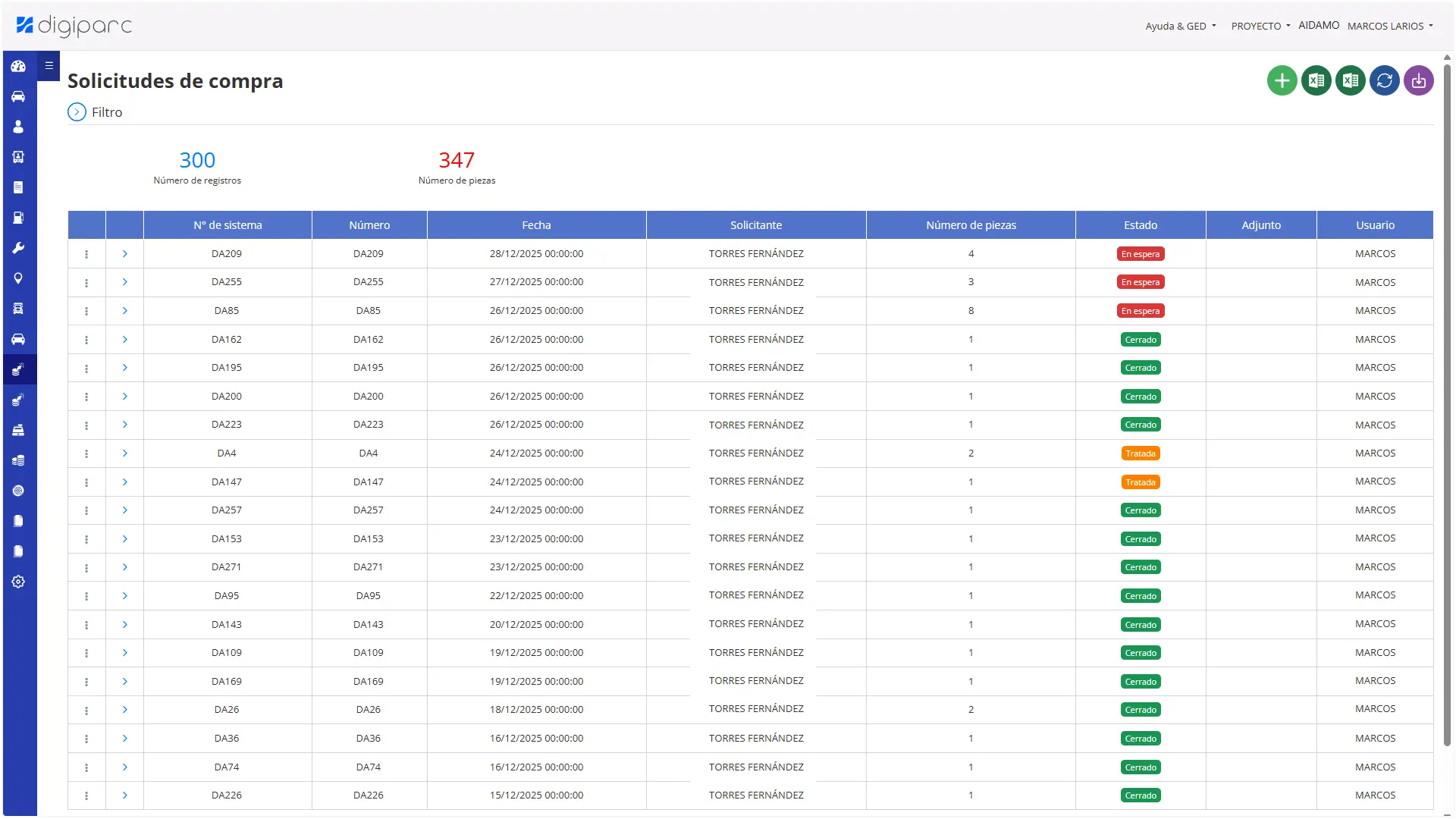
Task: Open the Ayuda & GED dropdown menu
Action: [1180, 26]
